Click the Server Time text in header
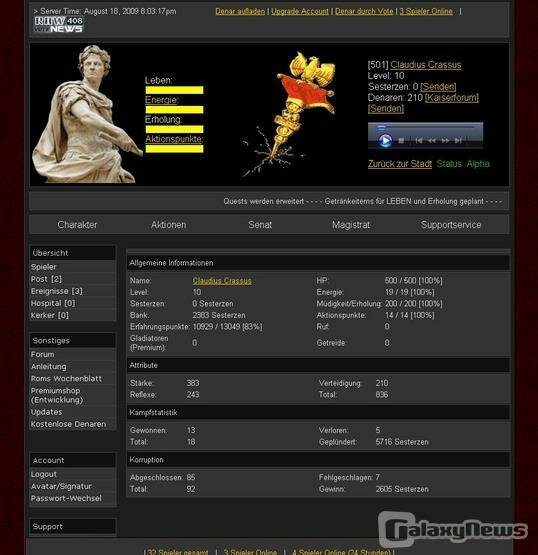 pos(105,11)
